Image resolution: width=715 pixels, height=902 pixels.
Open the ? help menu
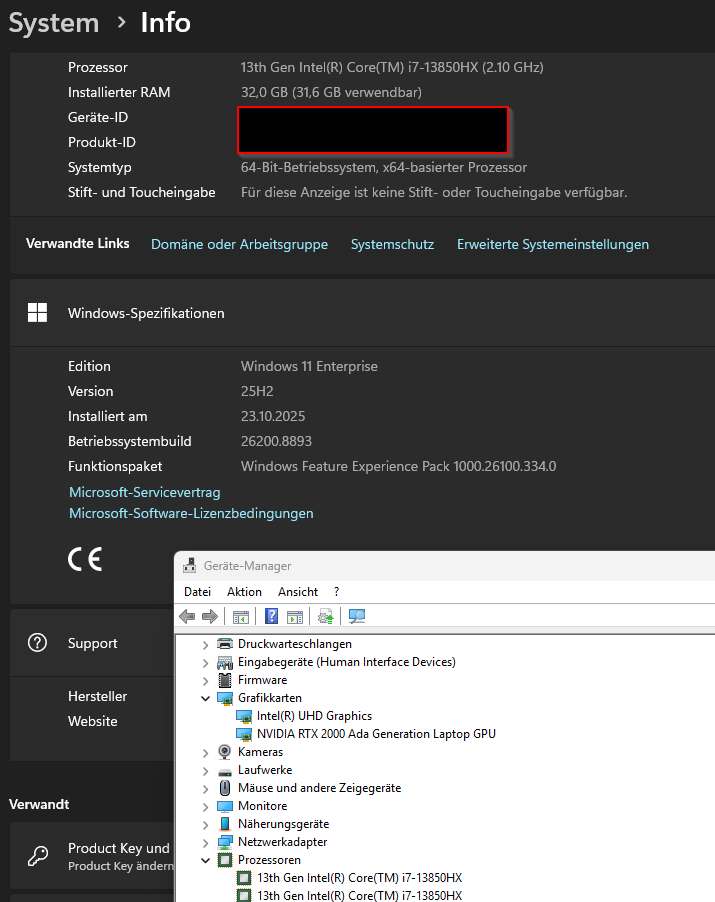click(337, 591)
